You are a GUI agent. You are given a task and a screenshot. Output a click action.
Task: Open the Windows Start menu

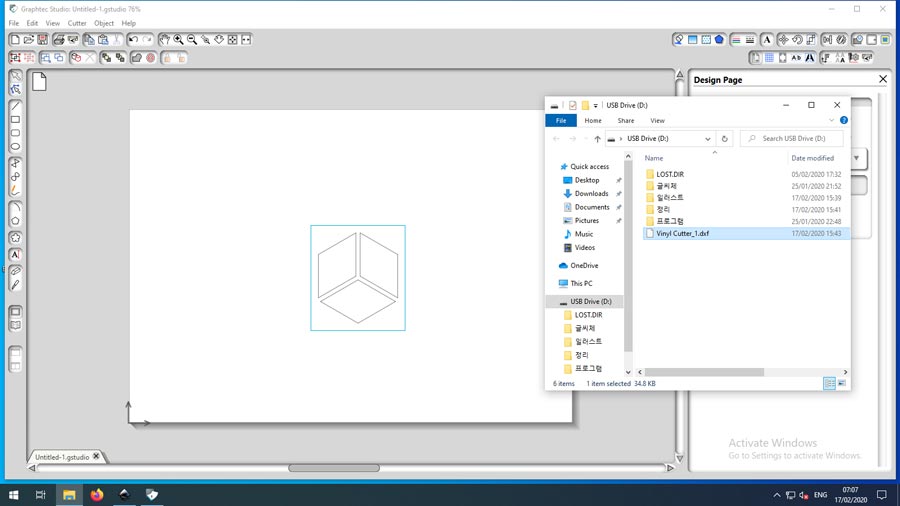click(x=13, y=495)
